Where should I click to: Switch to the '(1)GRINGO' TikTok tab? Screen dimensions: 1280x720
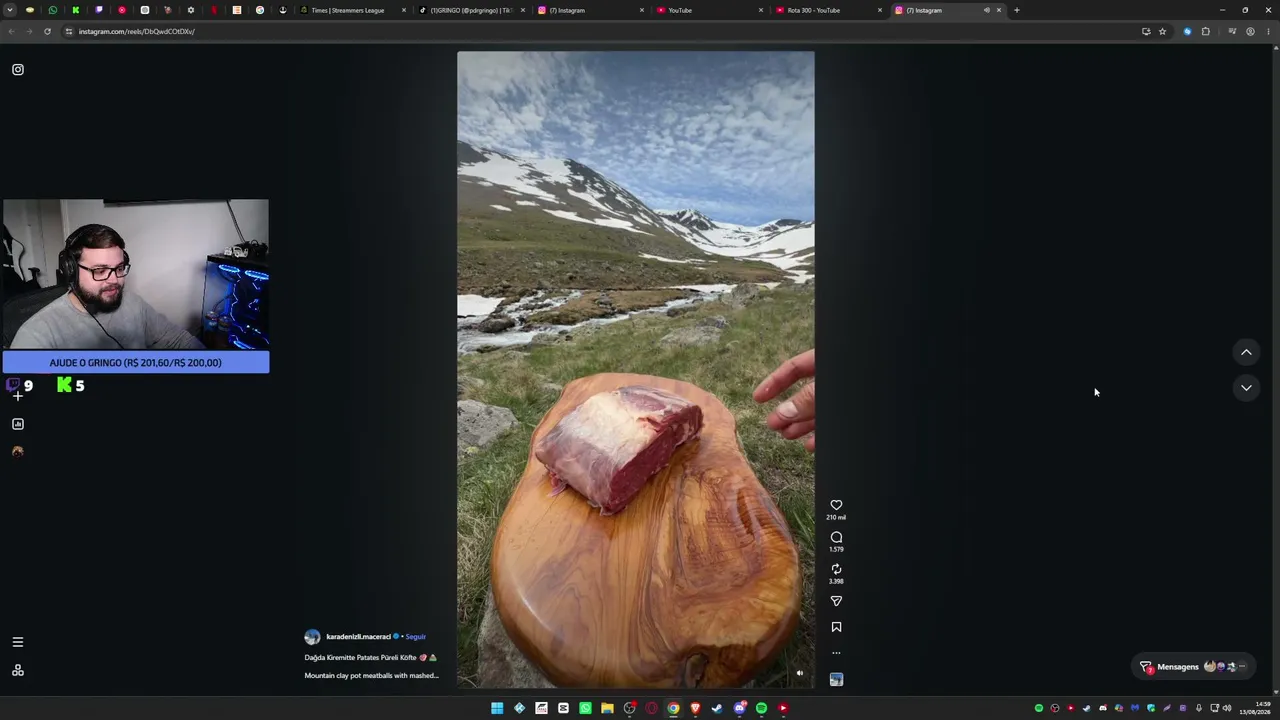point(472,10)
